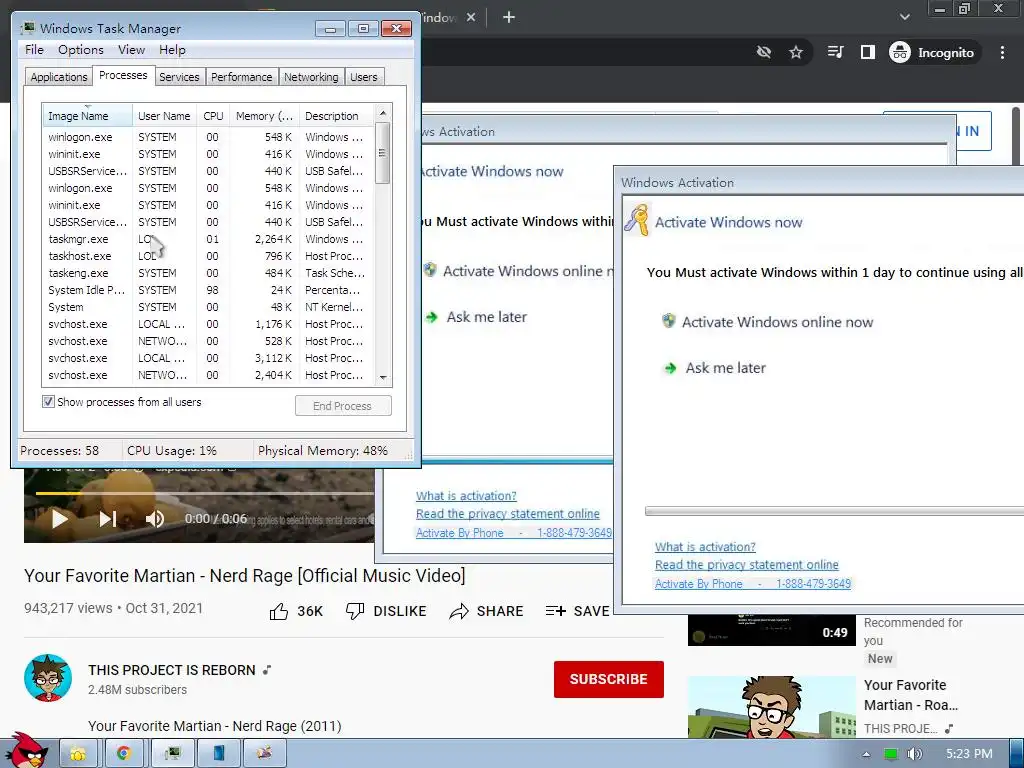Image resolution: width=1024 pixels, height=768 pixels.
Task: Sort by Memory column header
Action: pyautogui.click(x=264, y=116)
